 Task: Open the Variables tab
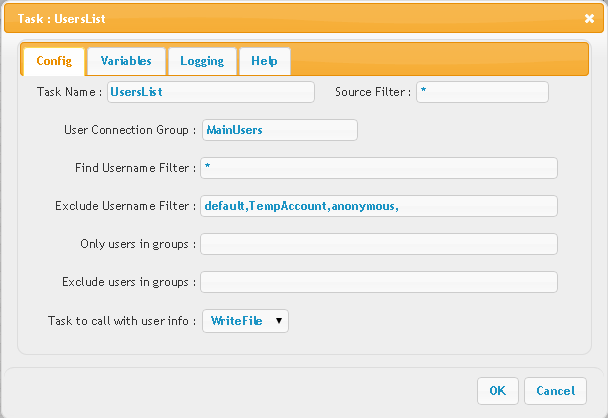click(126, 61)
